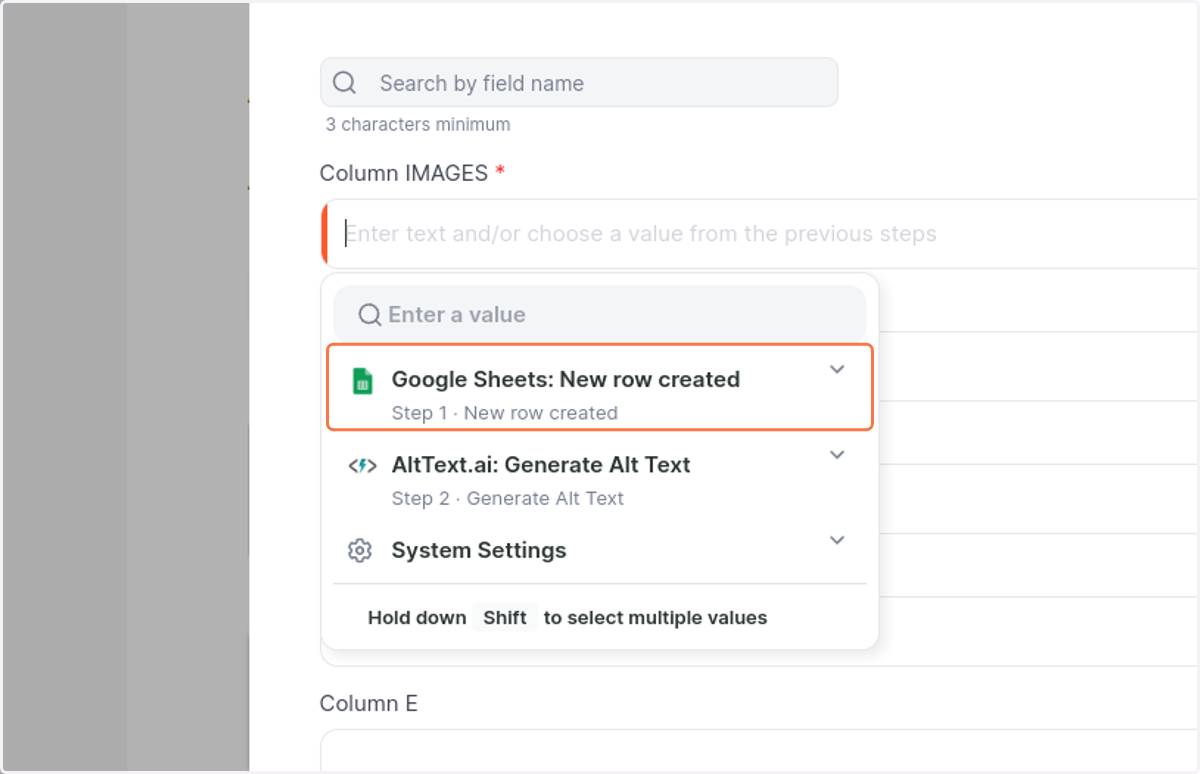Select AltText.ai: Generate Alt Text entry

pos(600,480)
